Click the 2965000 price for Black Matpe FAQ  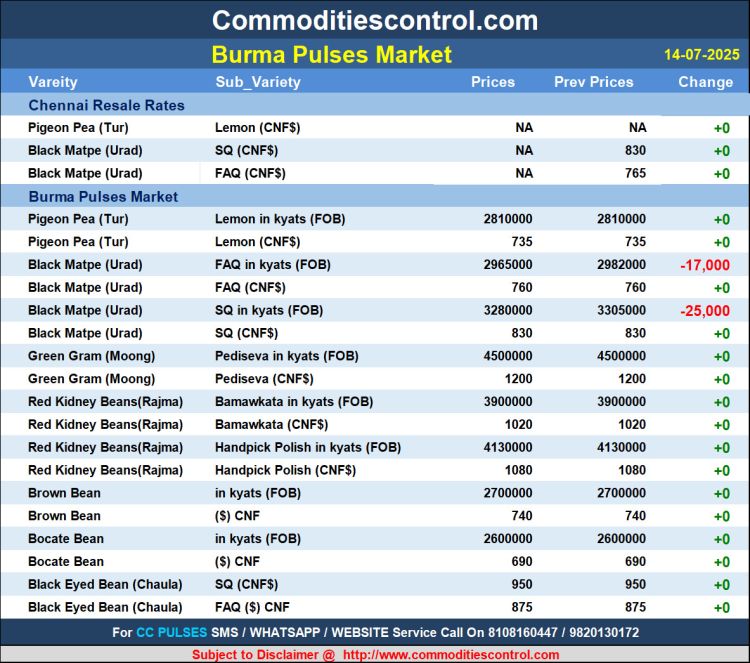coord(508,265)
